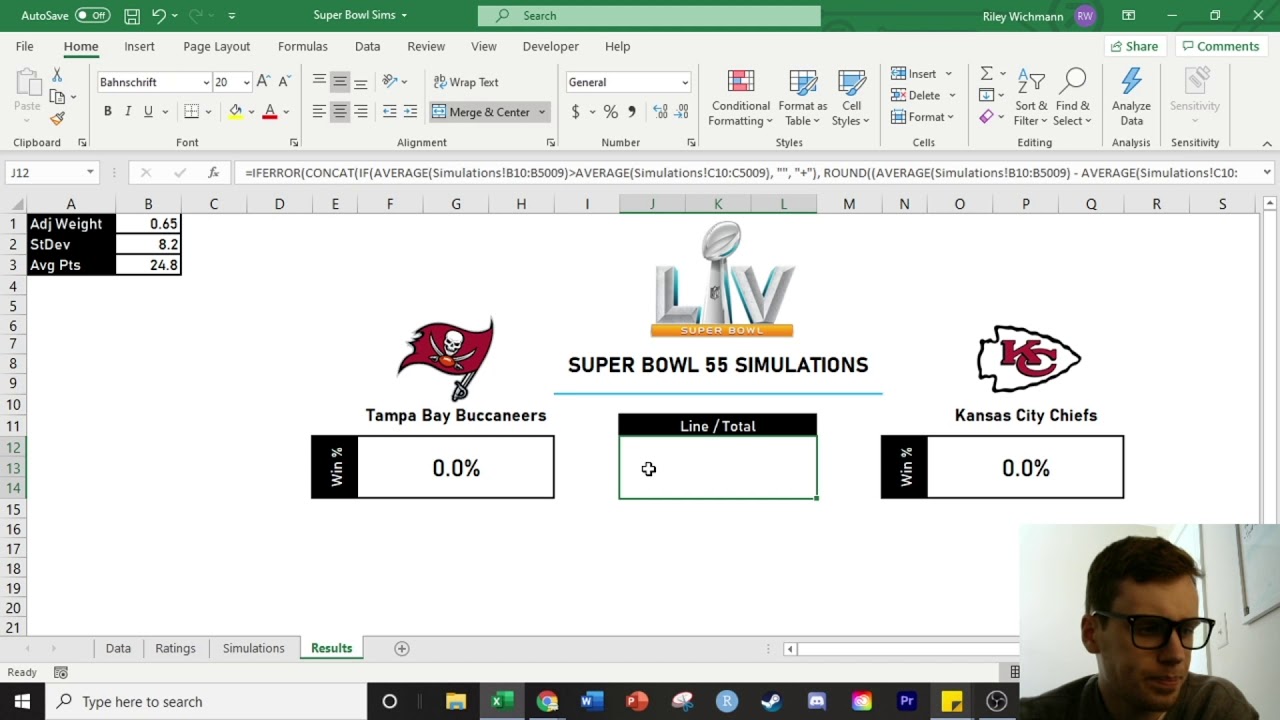Open Conditional Formatting menu
The image size is (1280, 720).
(740, 98)
